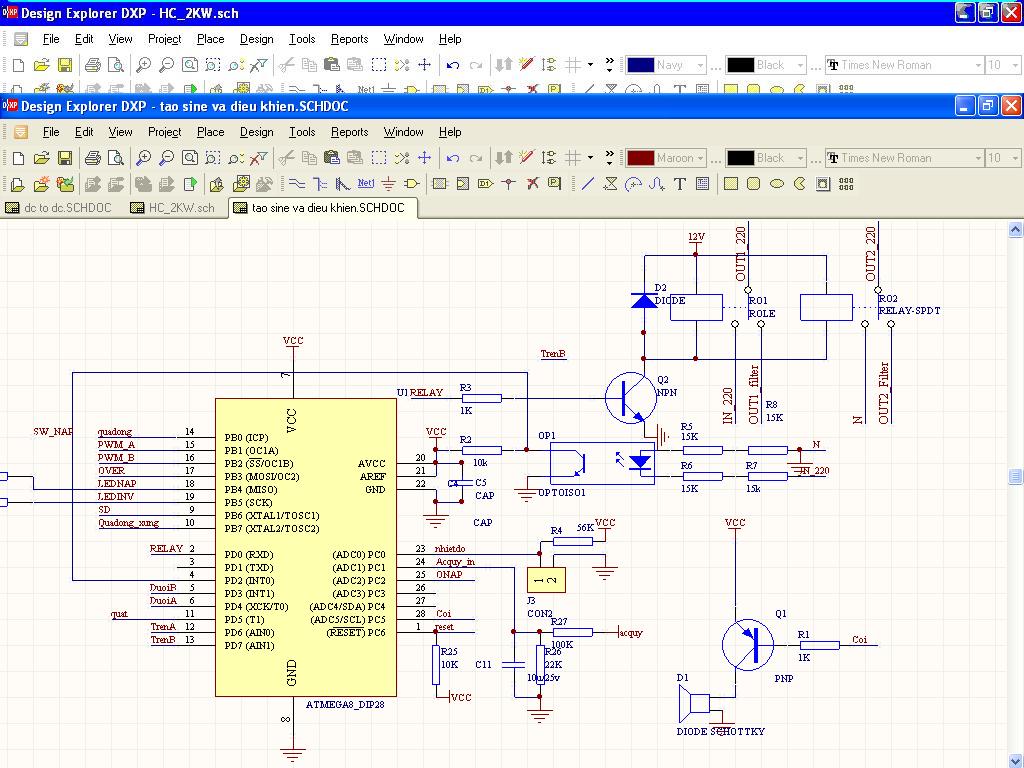Image resolution: width=1024 pixels, height=768 pixels.
Task: Click the Place Arc drawing tool
Action: [x=634, y=184]
